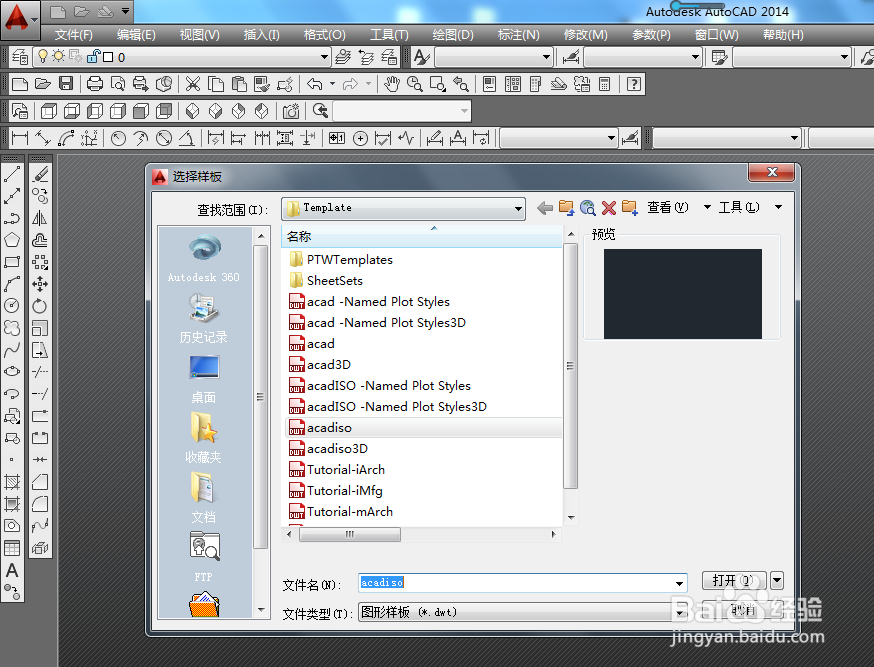Open the Insert (插入) menu
Viewport: 874px width, 667px height.
click(261, 35)
